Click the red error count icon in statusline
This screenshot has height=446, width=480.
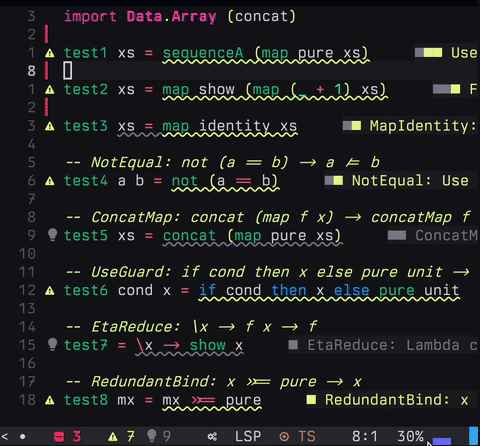[59, 436]
